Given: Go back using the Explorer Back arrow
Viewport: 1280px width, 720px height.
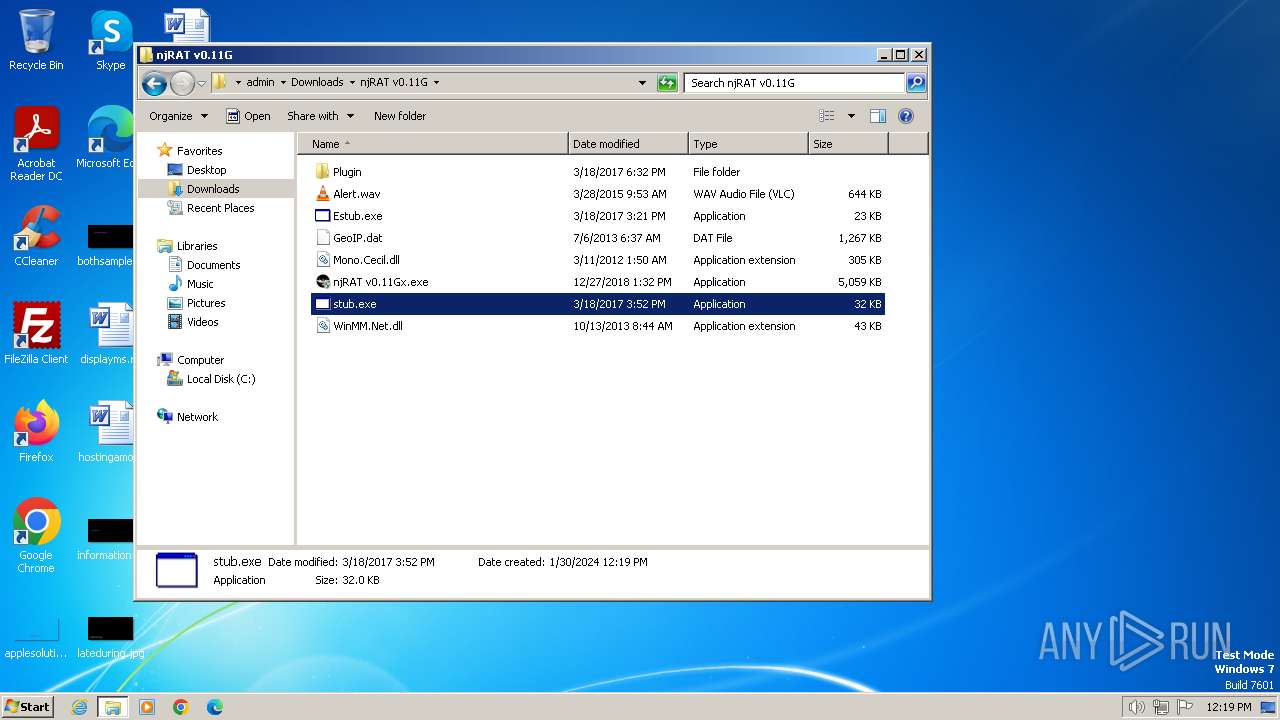Looking at the screenshot, I should click(x=154, y=83).
